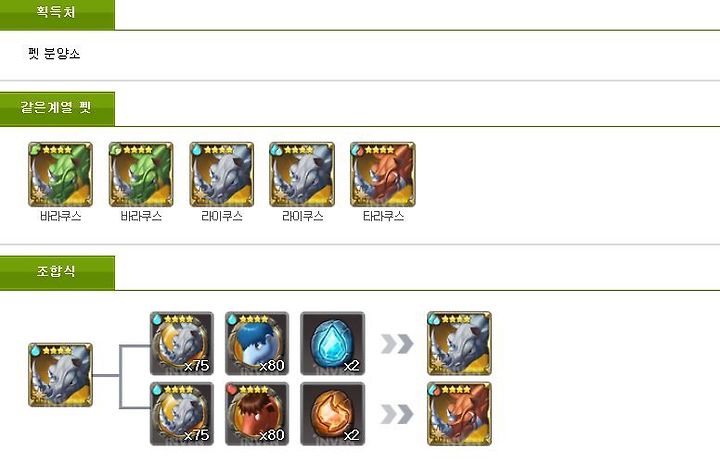Click the 펫 분양소 text
This screenshot has height=463, width=720.
tap(54, 54)
